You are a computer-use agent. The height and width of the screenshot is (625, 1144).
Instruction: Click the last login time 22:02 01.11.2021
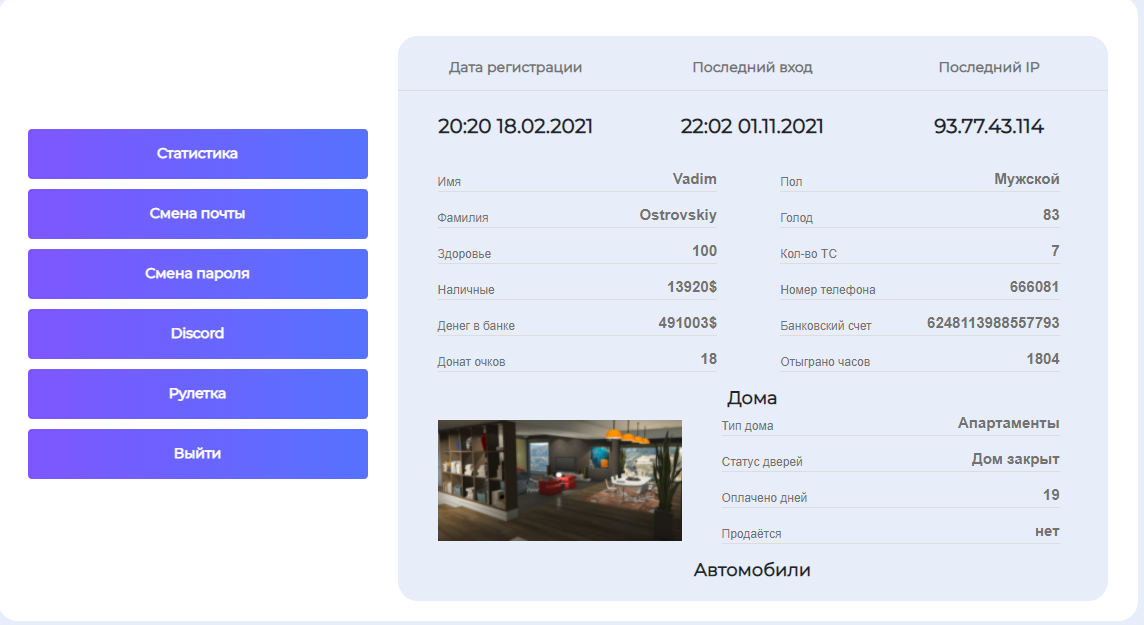coord(752,127)
